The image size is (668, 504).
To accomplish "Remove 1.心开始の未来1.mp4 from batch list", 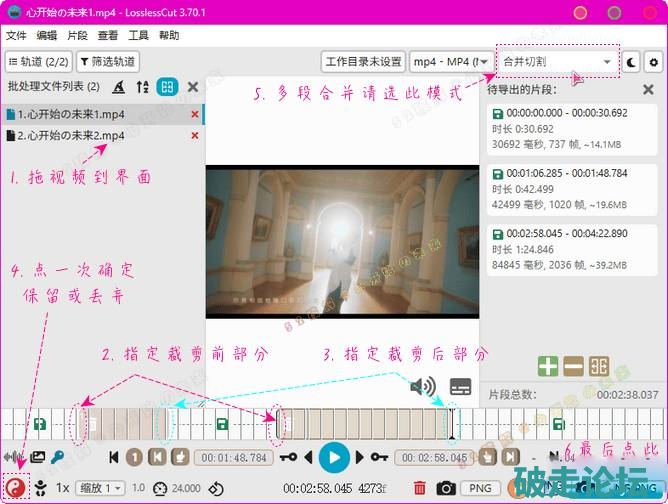I will click(195, 114).
